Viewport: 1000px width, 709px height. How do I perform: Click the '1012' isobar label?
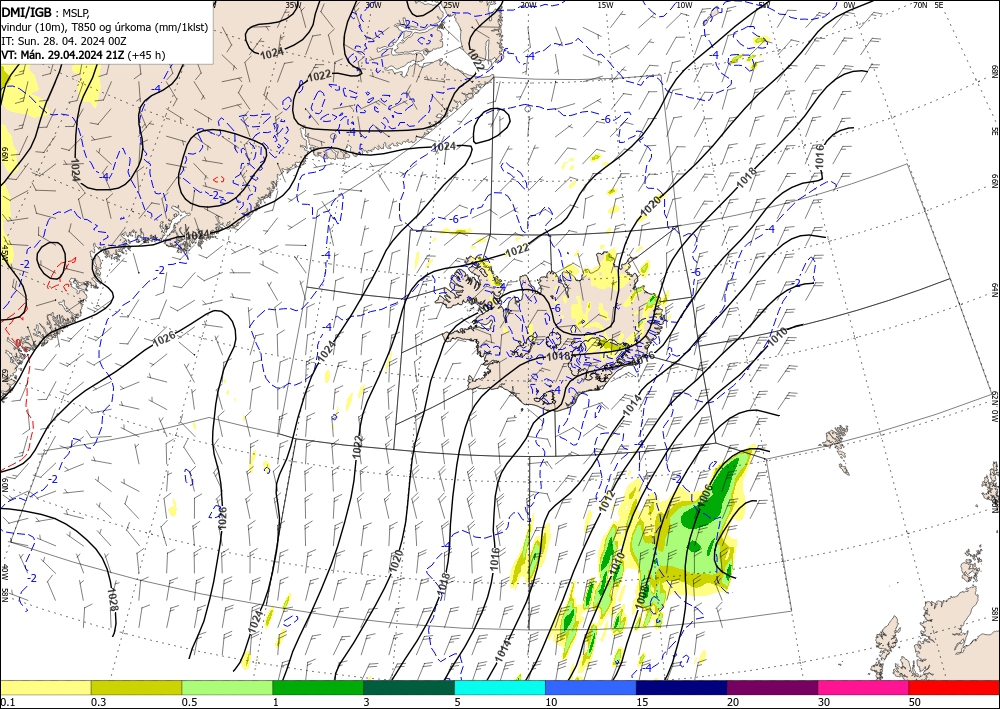point(607,501)
